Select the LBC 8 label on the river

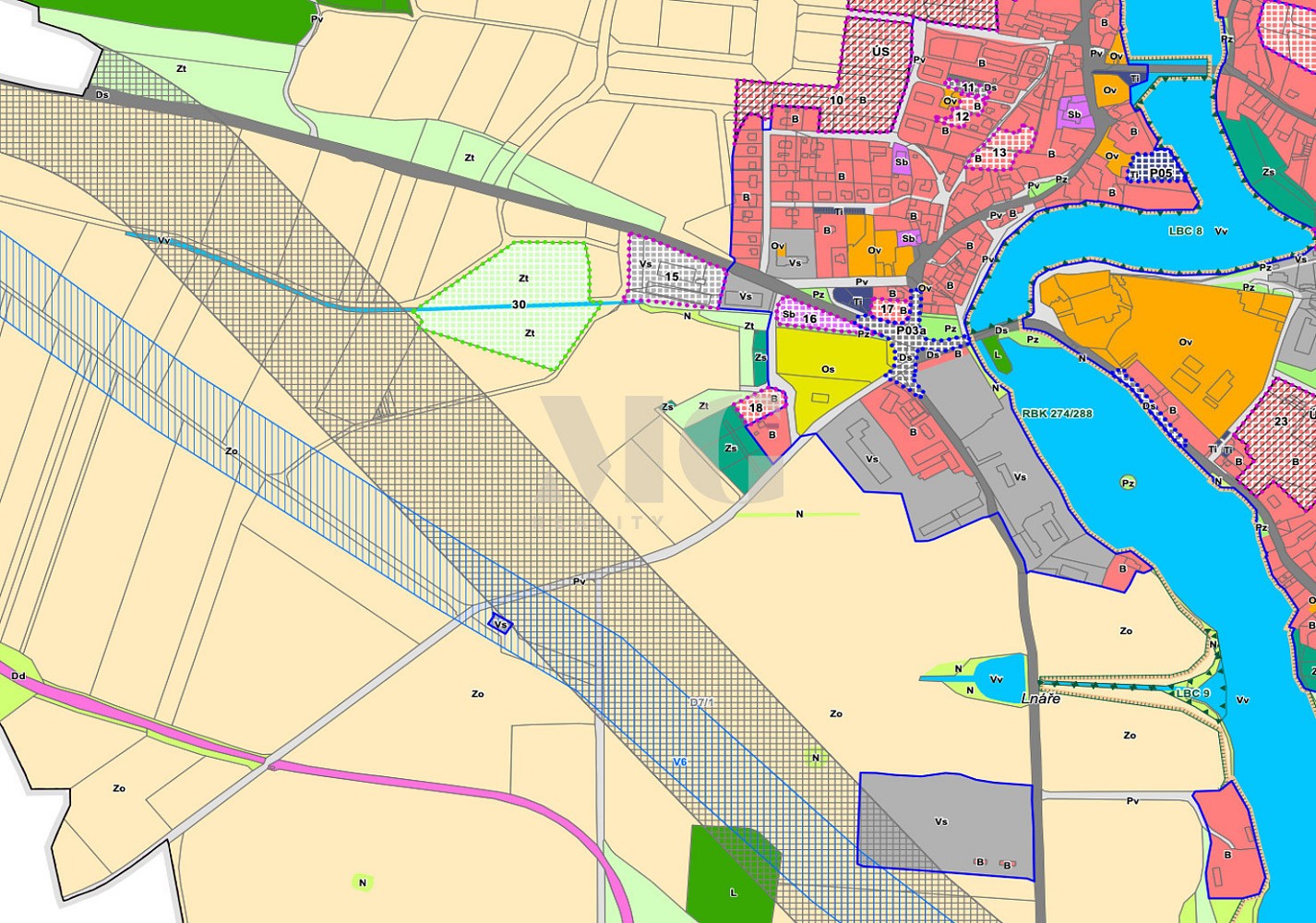click(1185, 231)
